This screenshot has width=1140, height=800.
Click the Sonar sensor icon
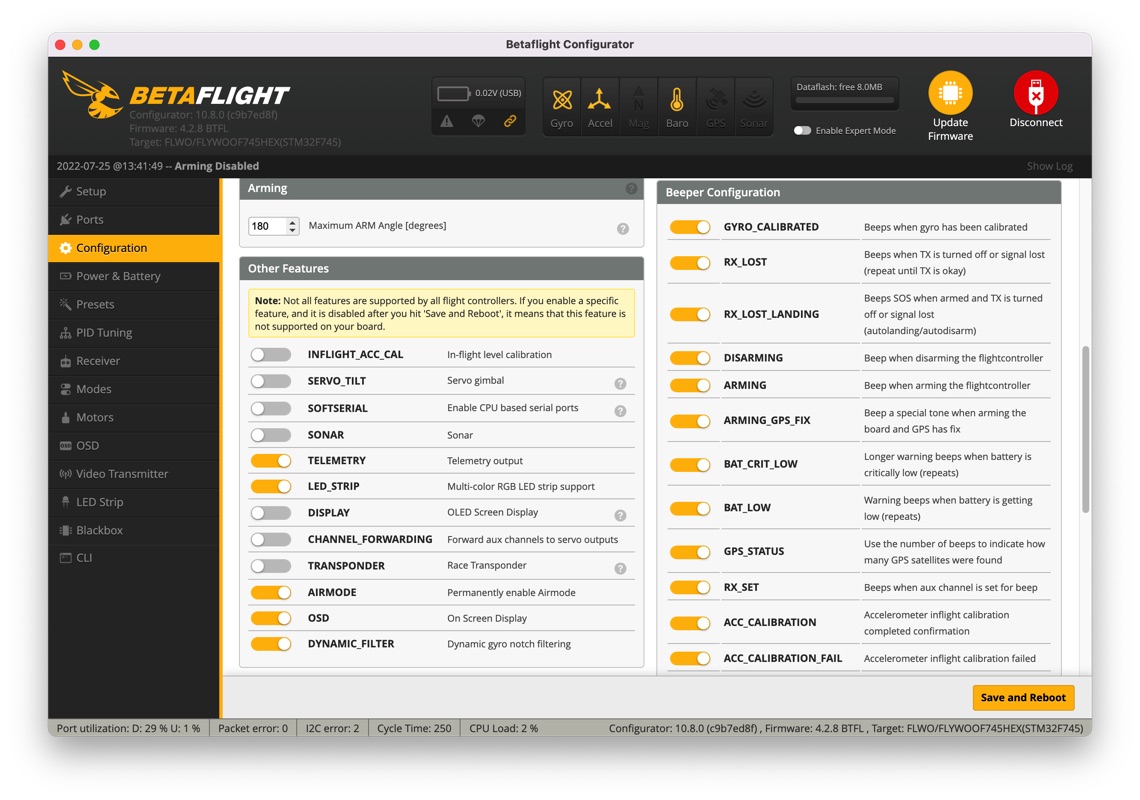(x=754, y=106)
